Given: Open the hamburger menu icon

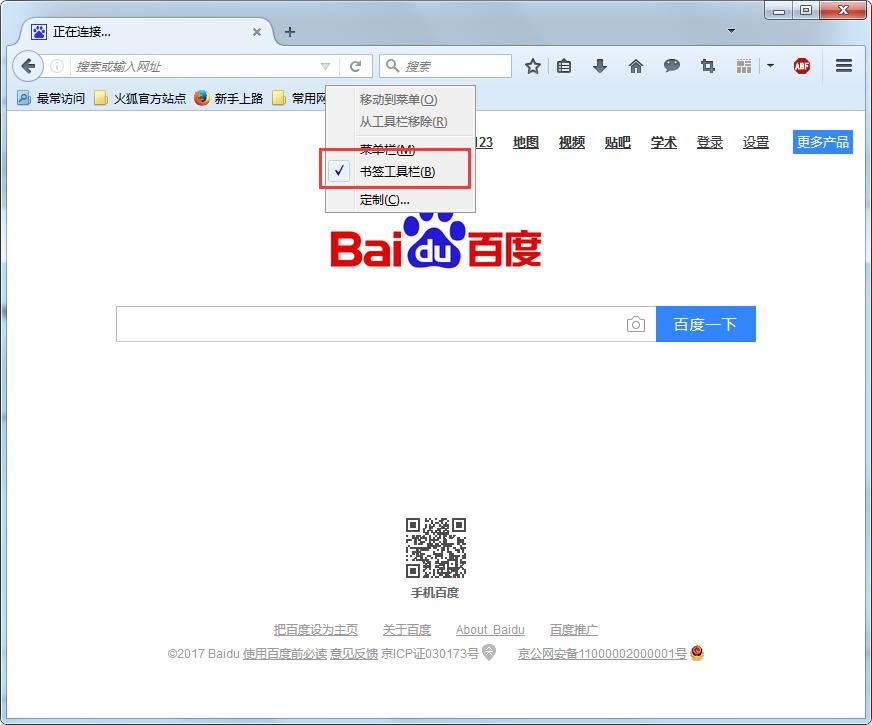Looking at the screenshot, I should click(844, 66).
